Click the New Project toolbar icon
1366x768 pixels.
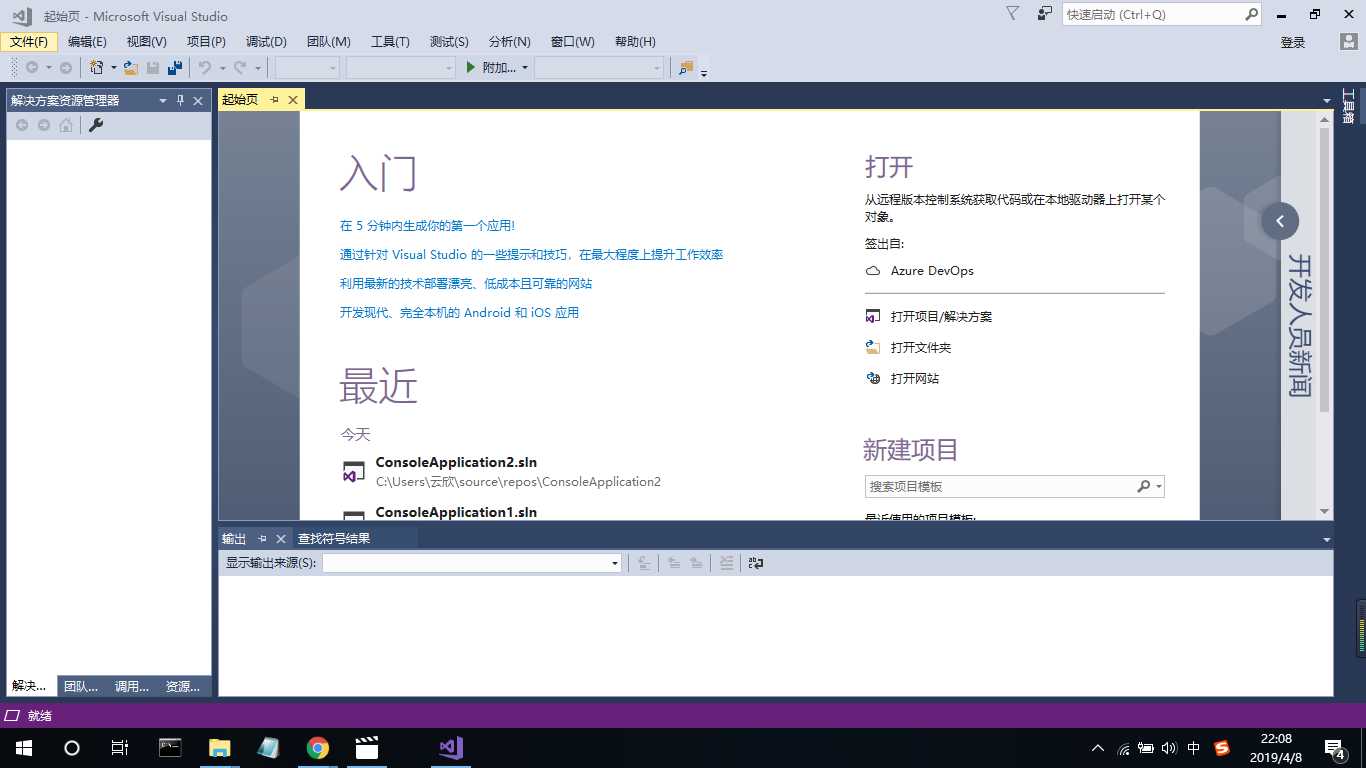click(97, 68)
